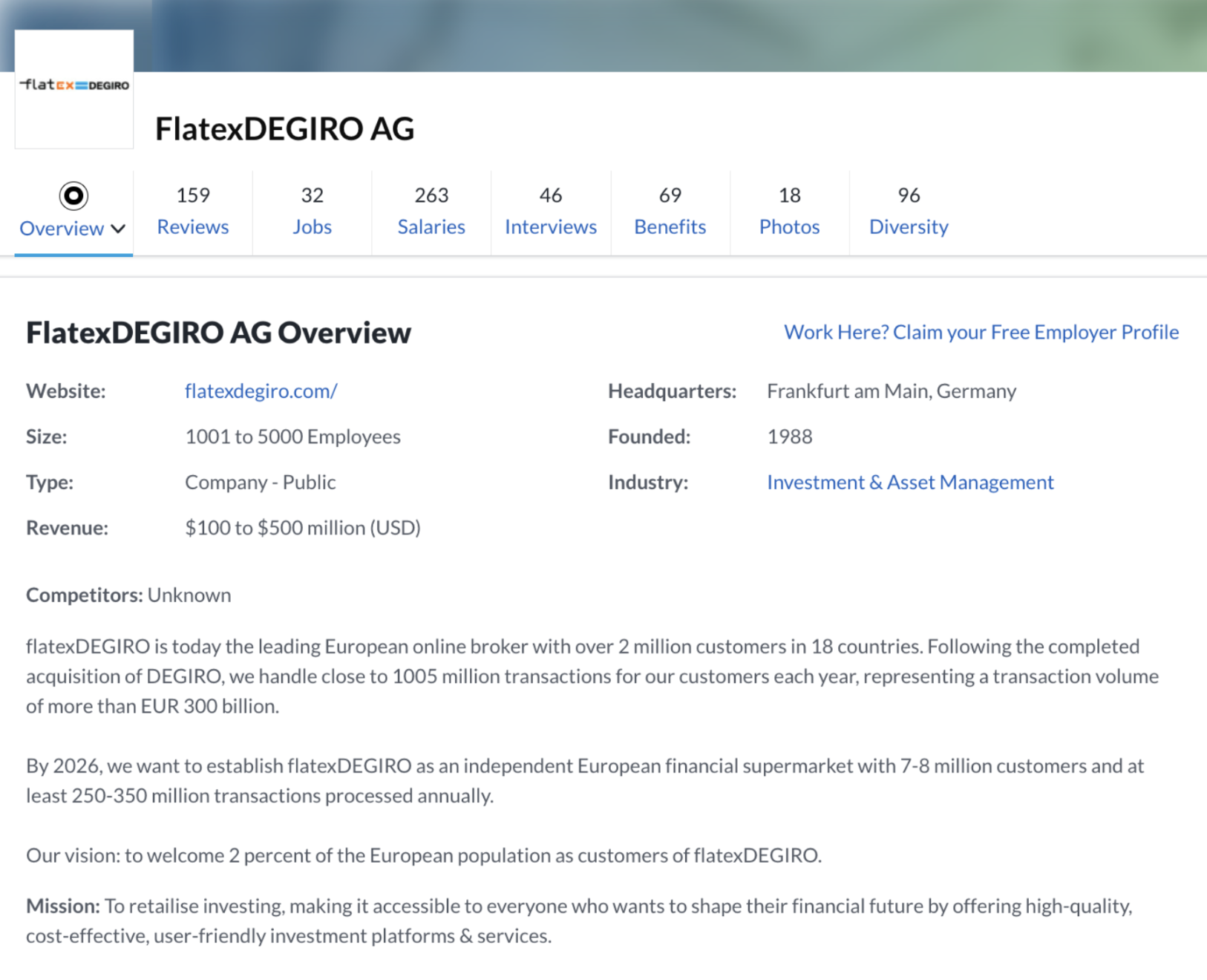Expand the Overview dropdown chevron
This screenshot has width=1207, height=980.
tap(118, 229)
